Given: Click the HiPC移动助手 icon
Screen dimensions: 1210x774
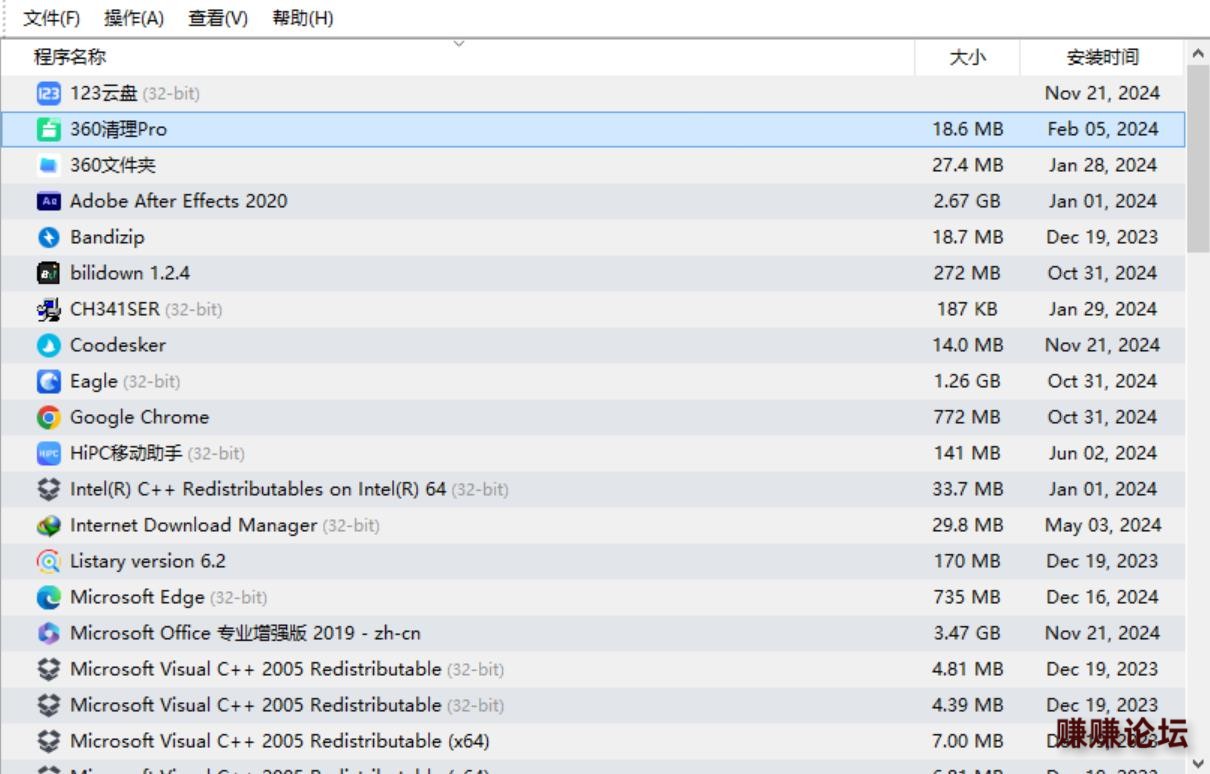Looking at the screenshot, I should point(48,453).
